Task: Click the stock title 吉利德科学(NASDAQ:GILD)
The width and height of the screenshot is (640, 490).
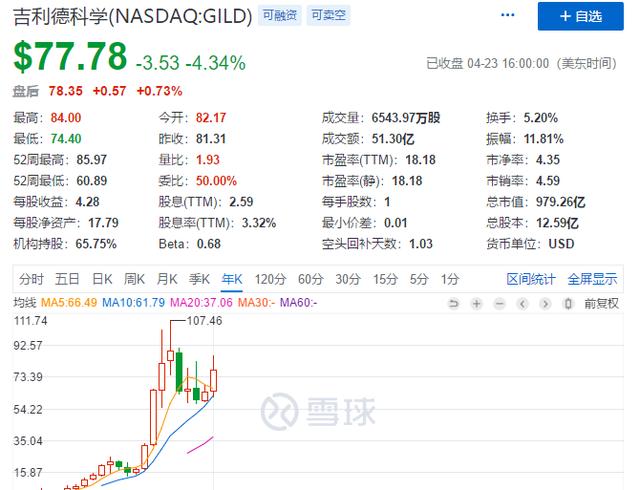Action: [133, 17]
